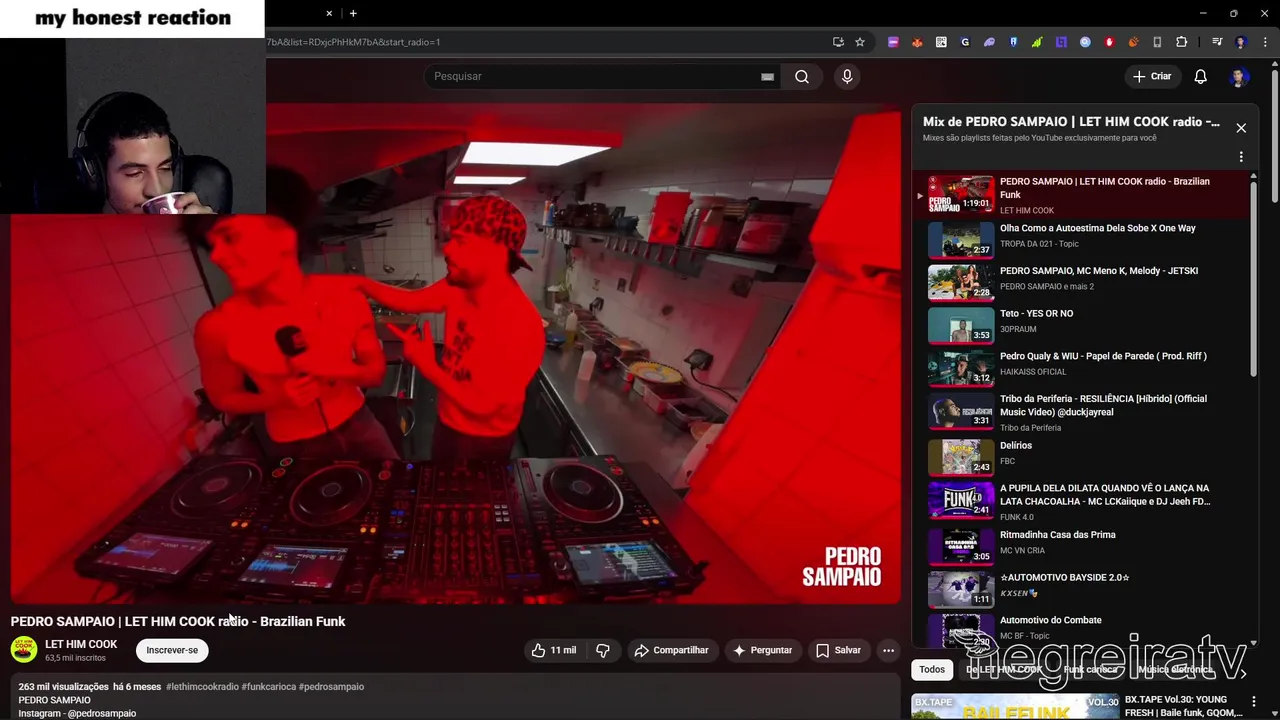This screenshot has width=1280, height=720.
Task: Click the search magnifier button
Action: pyautogui.click(x=802, y=77)
